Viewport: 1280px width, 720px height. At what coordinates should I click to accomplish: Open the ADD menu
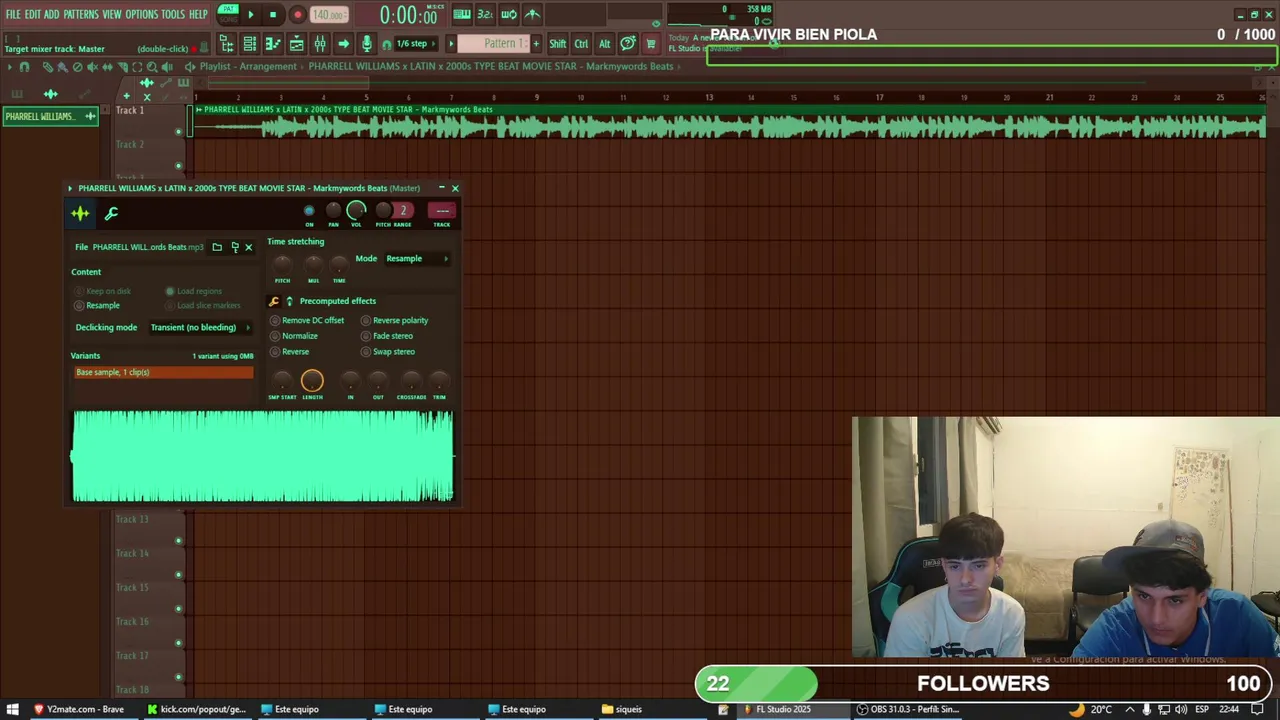pyautogui.click(x=52, y=15)
